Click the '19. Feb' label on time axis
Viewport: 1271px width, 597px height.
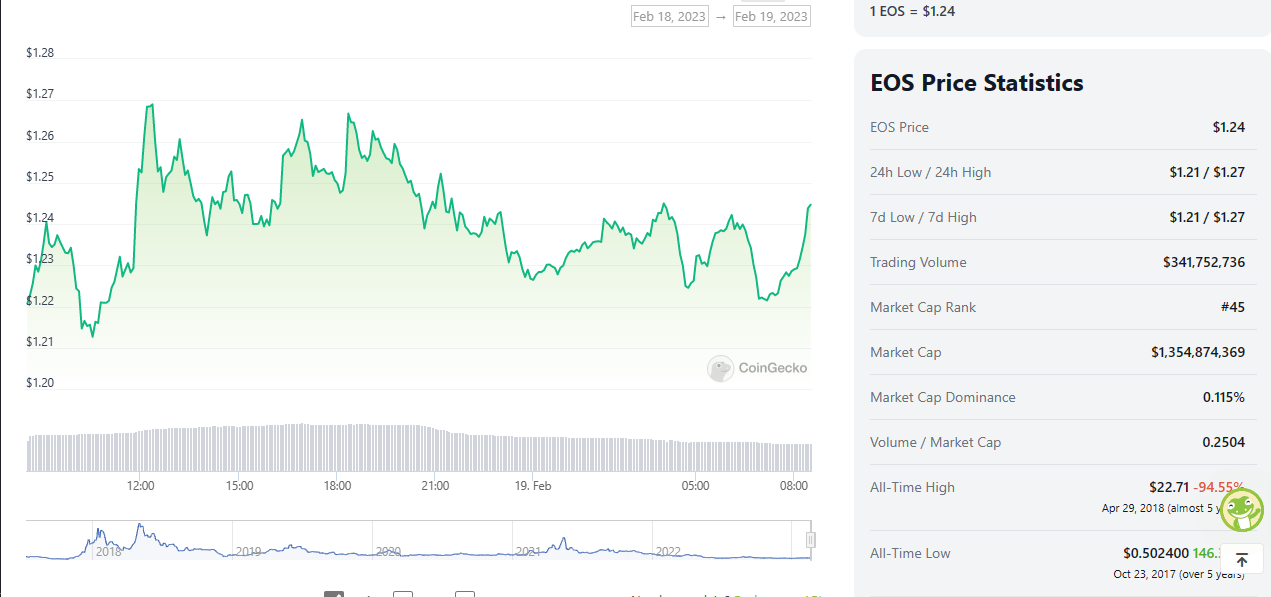(x=532, y=486)
